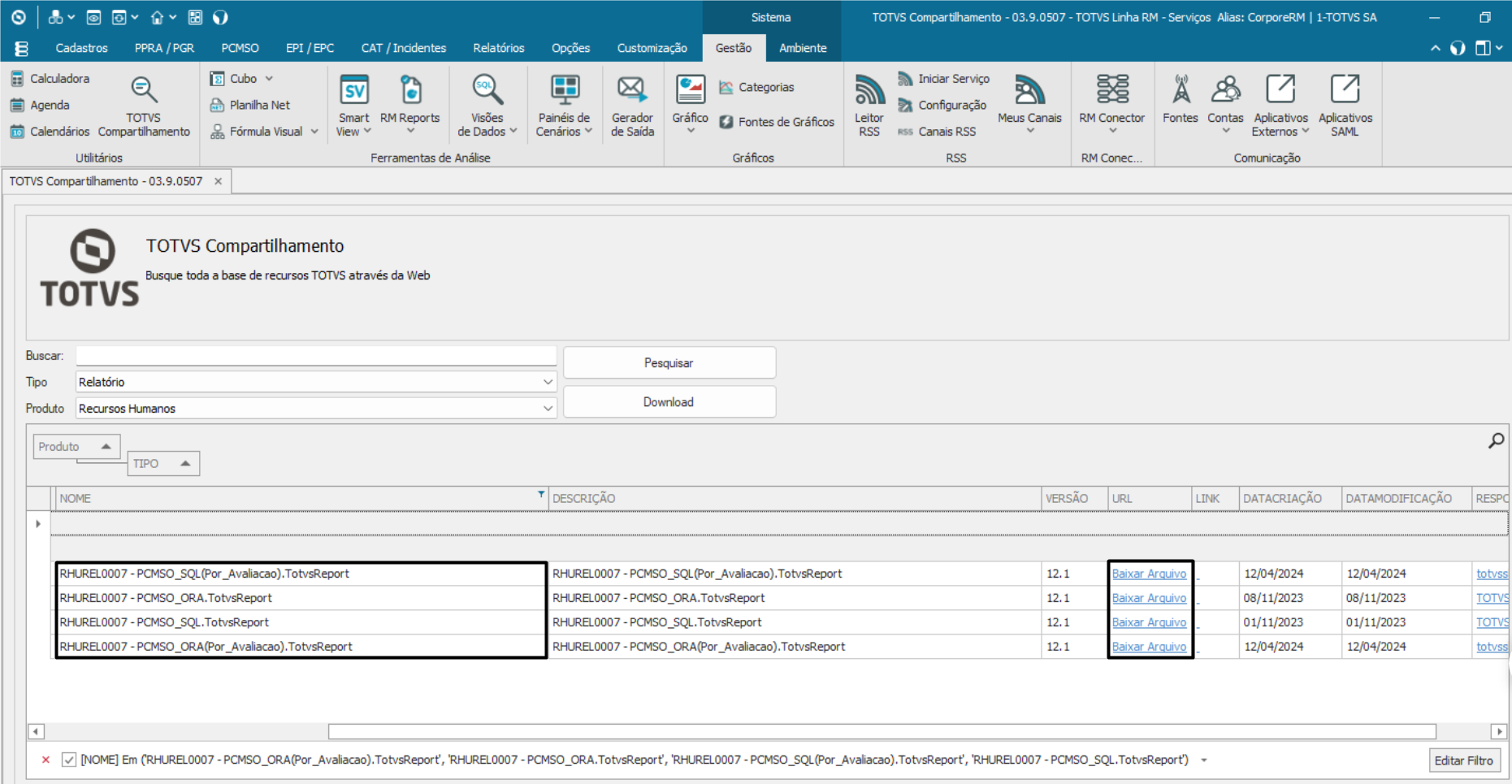Open Leitor RSS
This screenshot has width=1512, height=784.
point(869,106)
